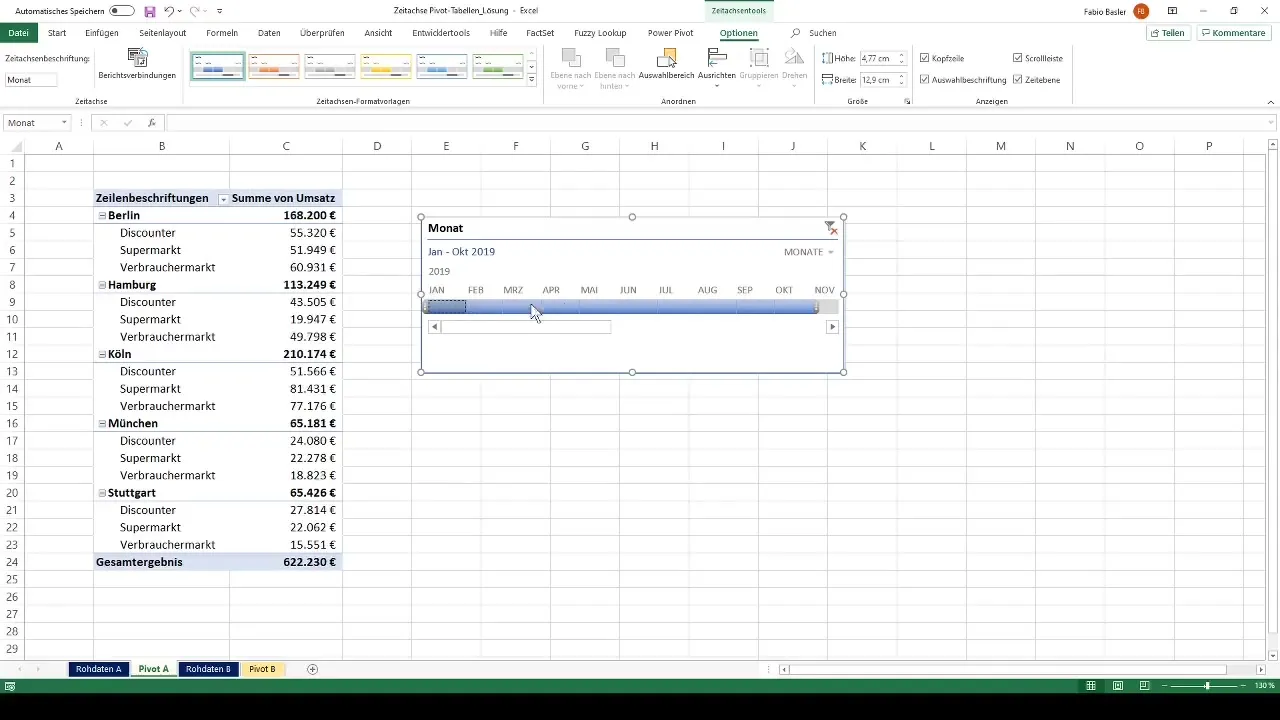Collapse the Hamburg group
Image resolution: width=1280 pixels, height=720 pixels.
(x=102, y=285)
